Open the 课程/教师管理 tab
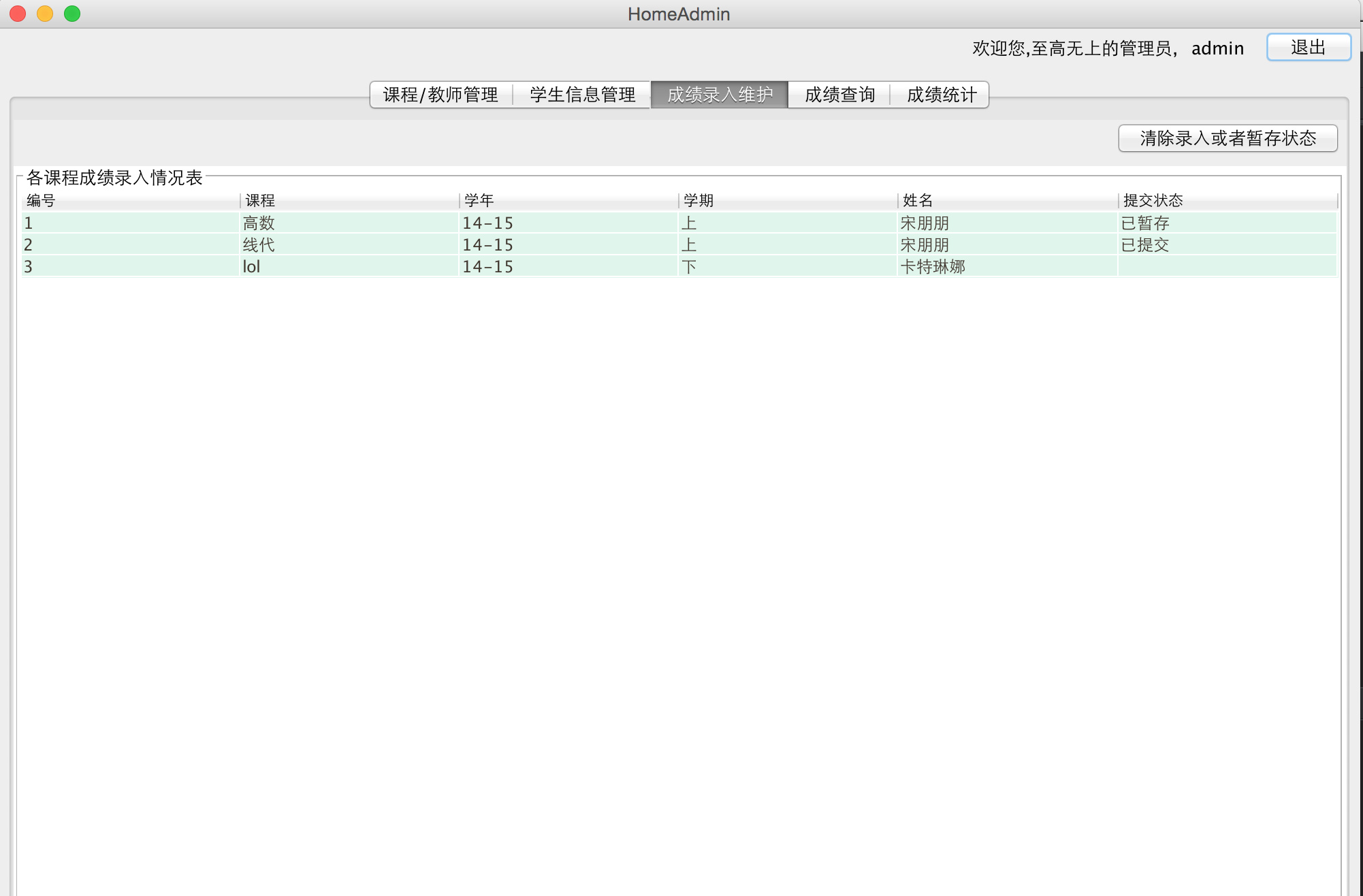 pyautogui.click(x=440, y=95)
